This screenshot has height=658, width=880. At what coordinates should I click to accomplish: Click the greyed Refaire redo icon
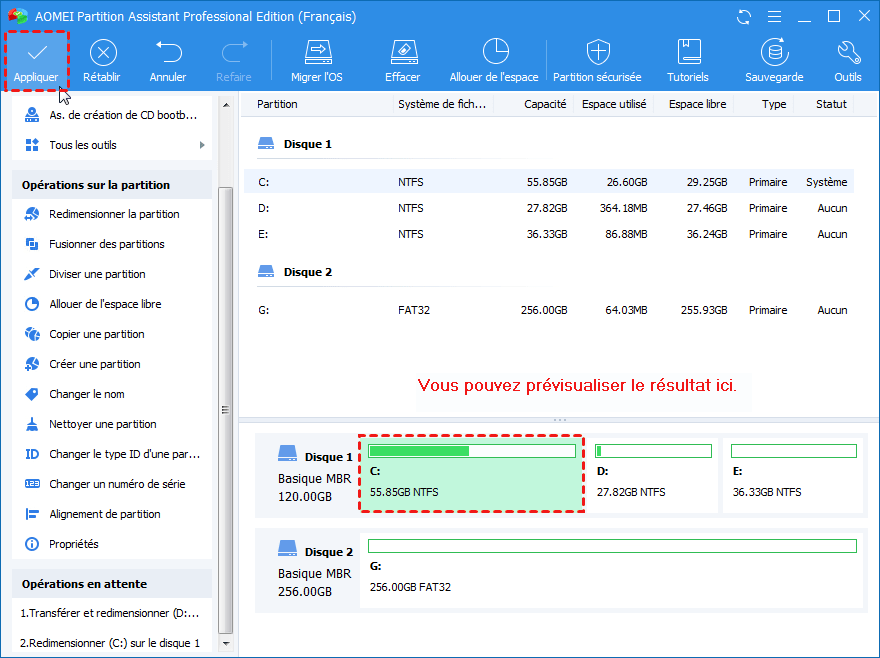(234, 52)
